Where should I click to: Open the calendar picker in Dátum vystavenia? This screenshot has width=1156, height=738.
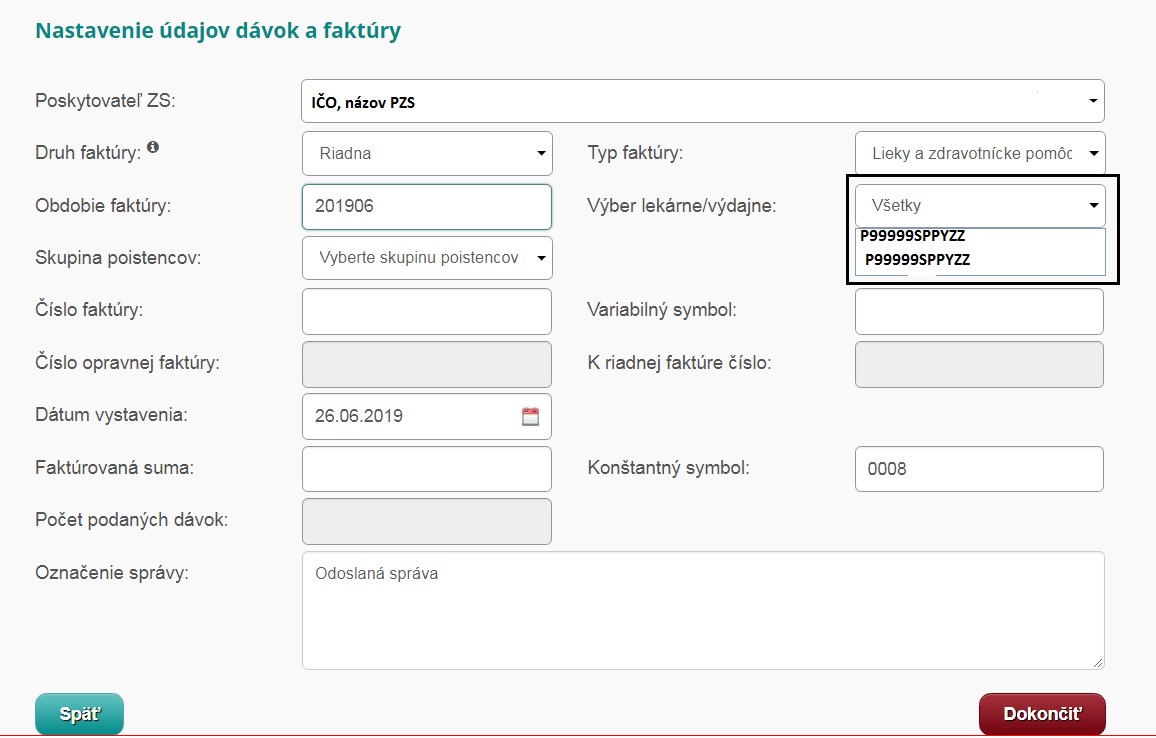click(530, 416)
